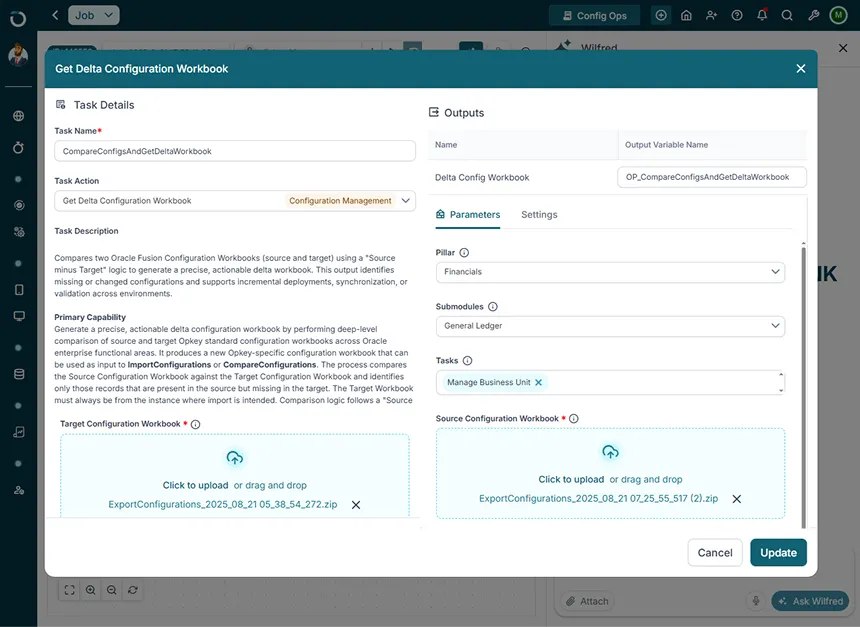Zoom in with the magnifier-plus canvas icon
This screenshot has height=627, width=860.
pos(90,590)
